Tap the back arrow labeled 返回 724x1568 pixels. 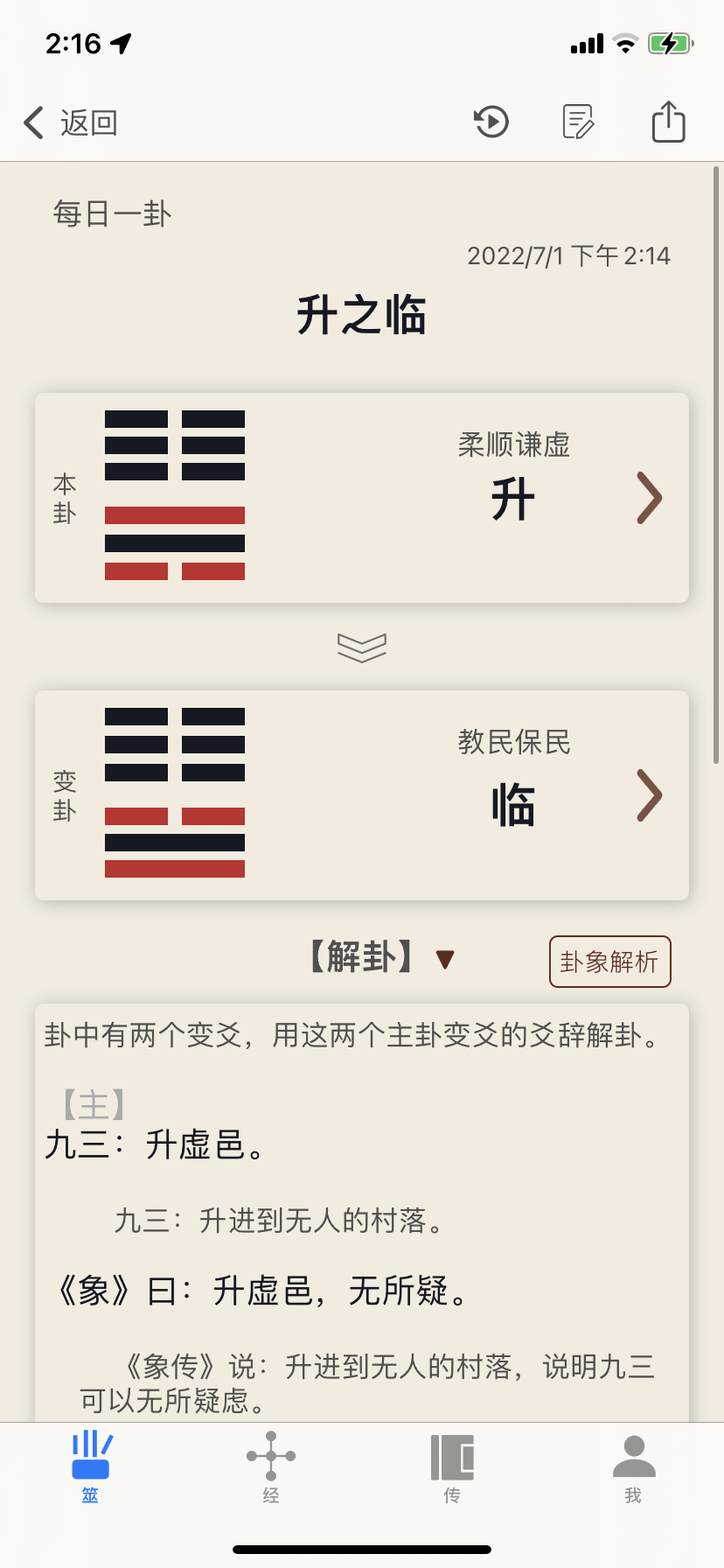[x=70, y=122]
